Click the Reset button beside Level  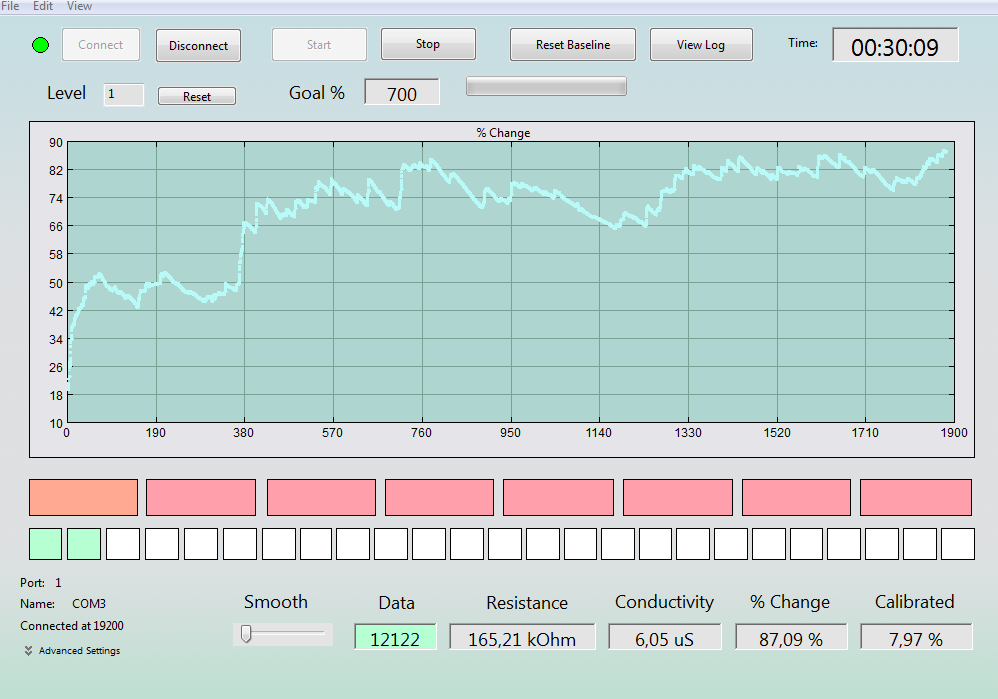(197, 96)
